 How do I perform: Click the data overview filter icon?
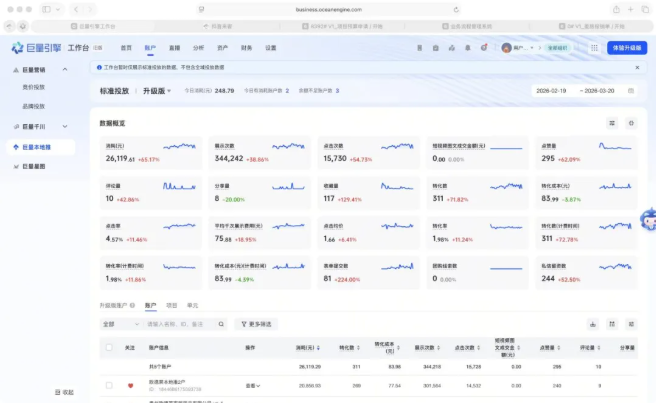[612, 123]
